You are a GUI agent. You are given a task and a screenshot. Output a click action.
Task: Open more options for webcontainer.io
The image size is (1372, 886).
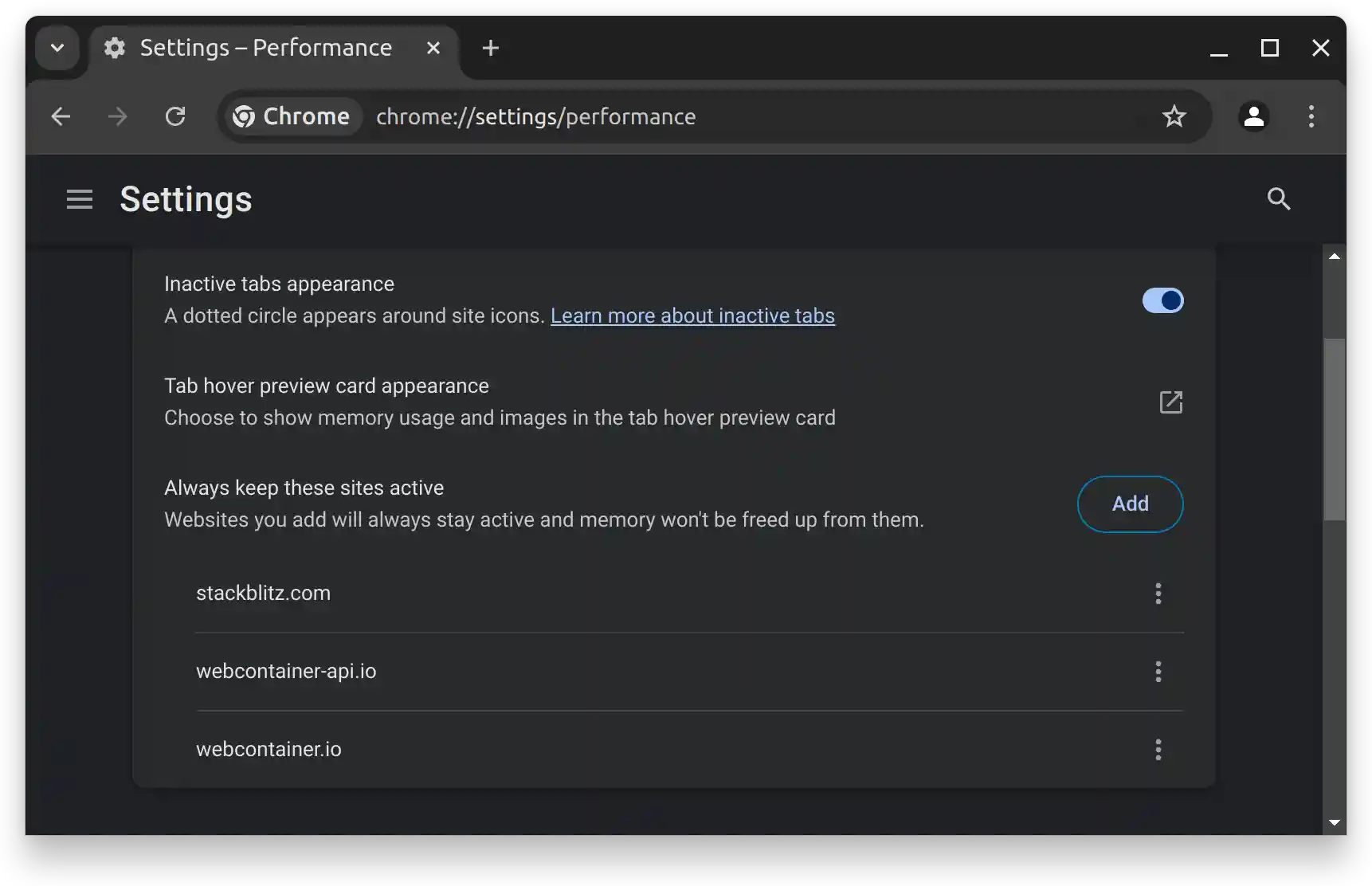pyautogui.click(x=1158, y=749)
